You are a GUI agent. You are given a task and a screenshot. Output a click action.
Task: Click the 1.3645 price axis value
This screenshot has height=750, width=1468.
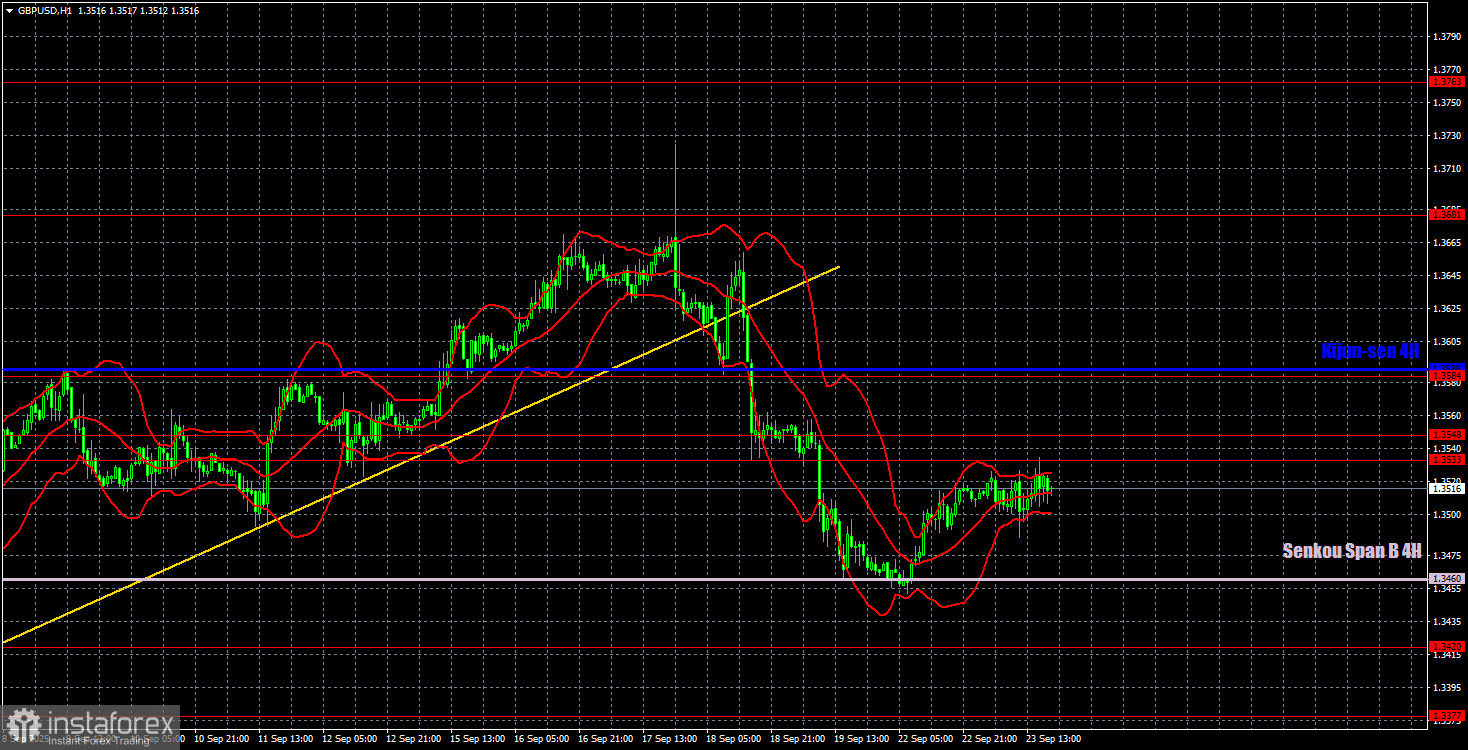tap(1447, 276)
